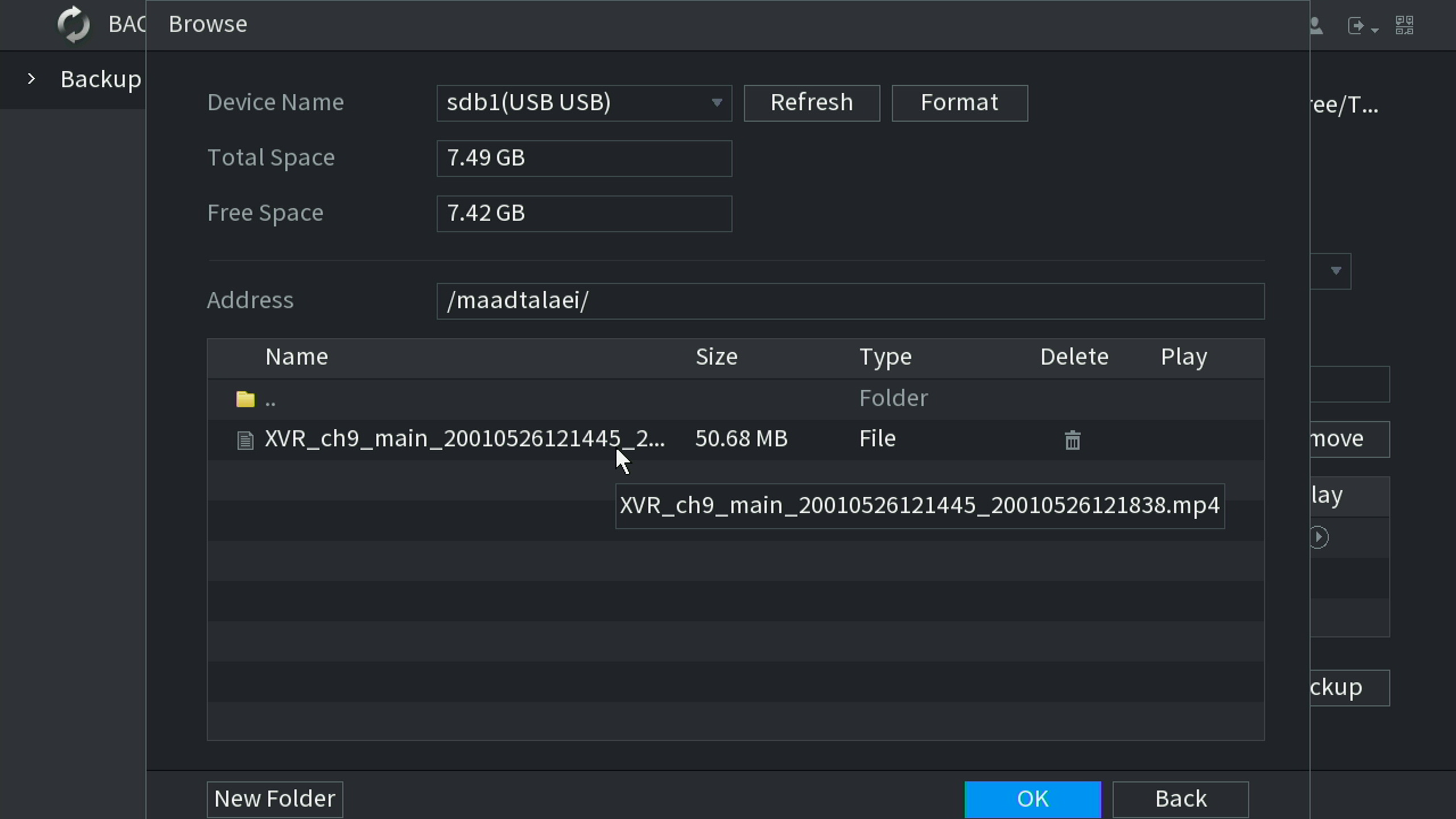Viewport: 1456px width, 819px height.
Task: Create a New Folder
Action: pos(274,799)
